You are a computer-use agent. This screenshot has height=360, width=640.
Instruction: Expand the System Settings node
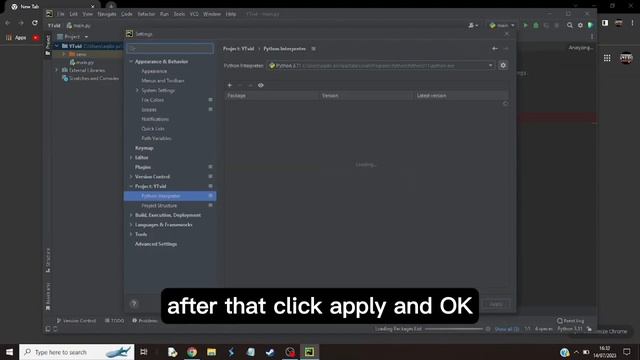138,90
